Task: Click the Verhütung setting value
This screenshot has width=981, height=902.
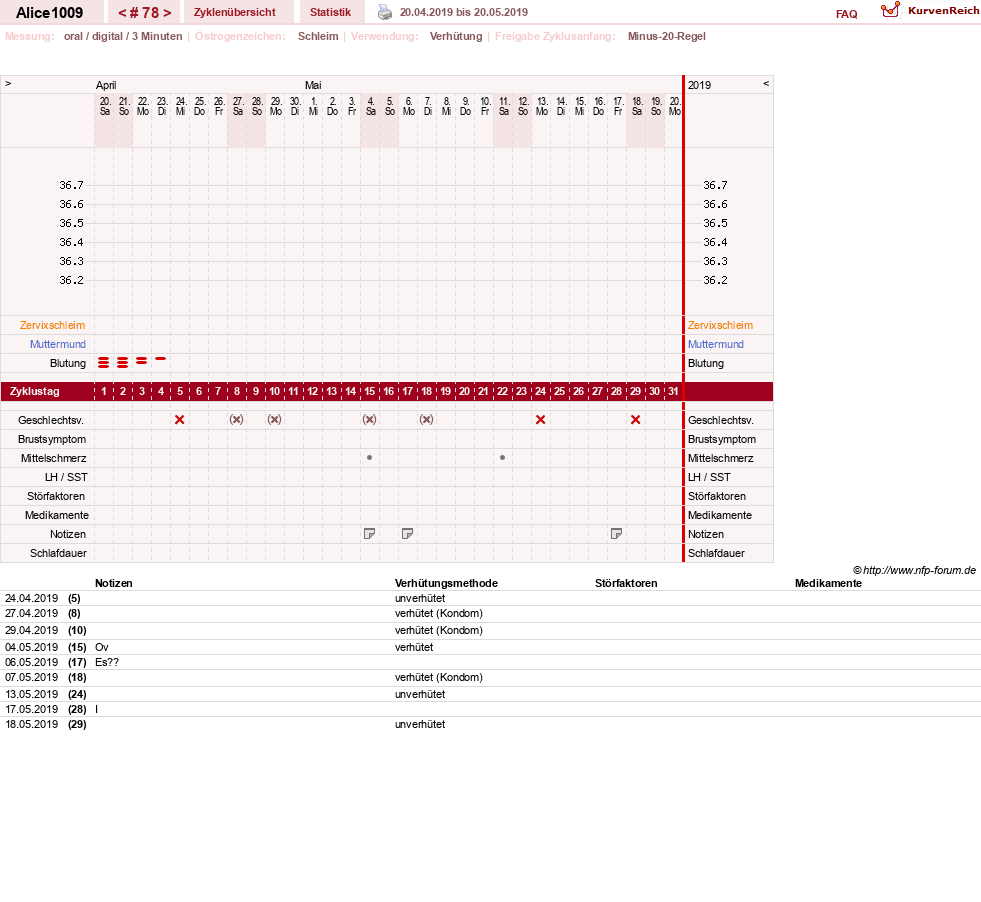Action: [456, 36]
